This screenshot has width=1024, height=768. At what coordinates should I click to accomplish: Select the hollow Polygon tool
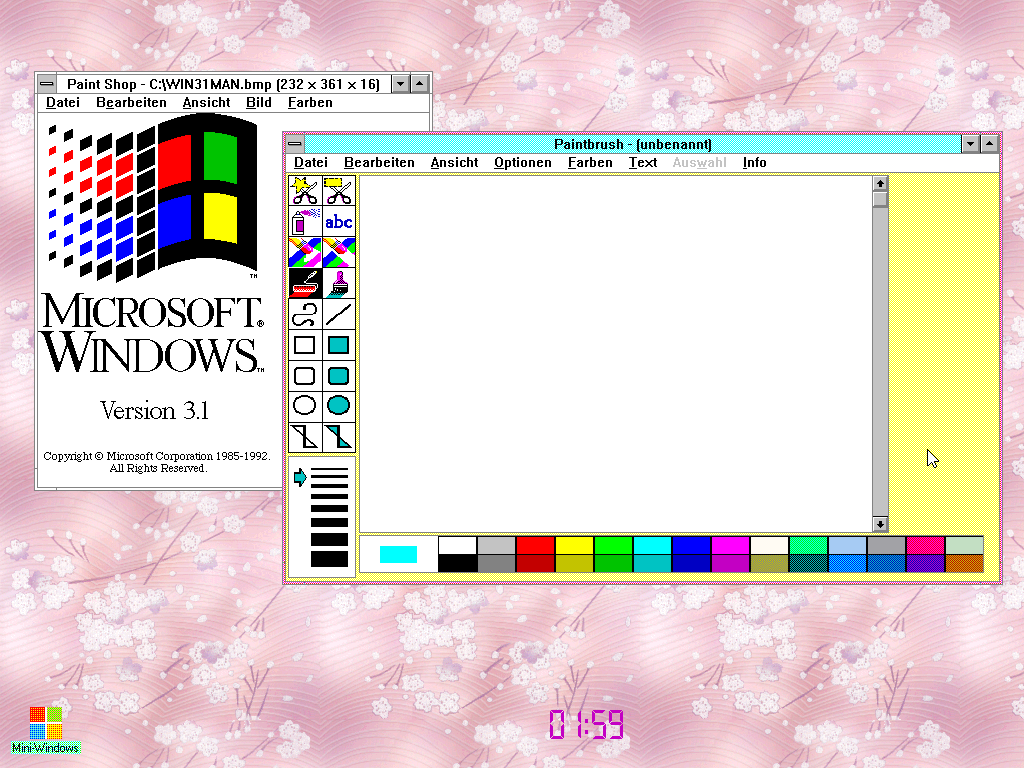(x=305, y=436)
